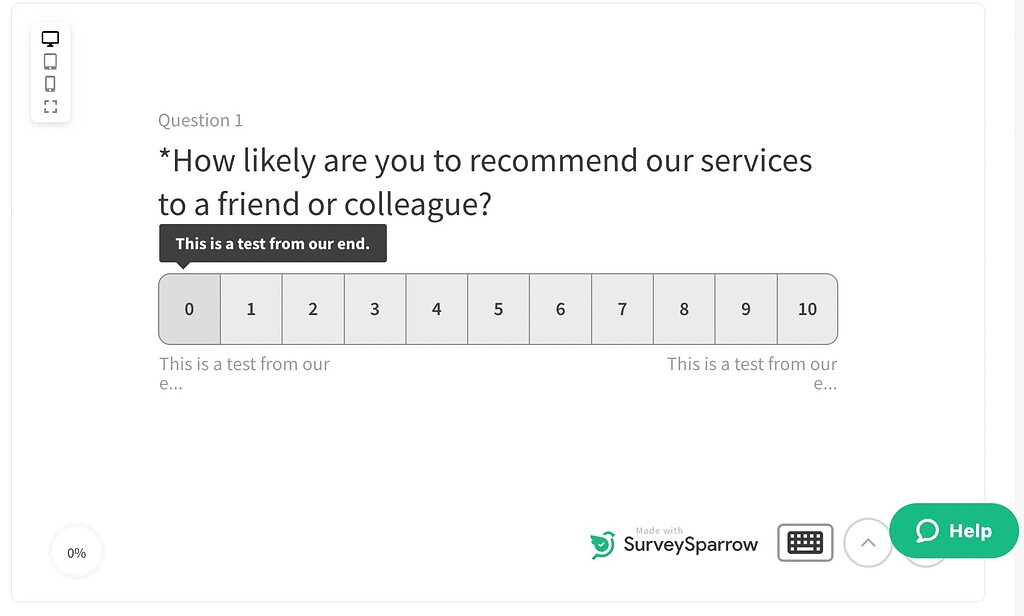Screen dimensions: 1024x616
Task: Pick rating 7 on the scale
Action: [x=622, y=309]
